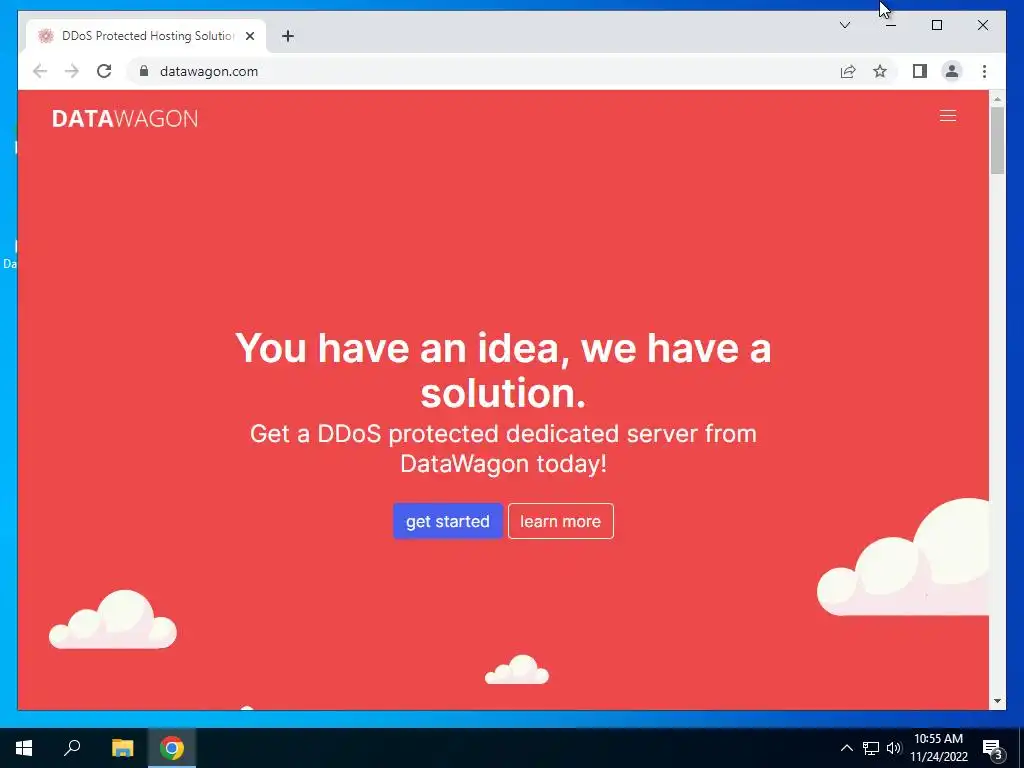The width and height of the screenshot is (1024, 768).
Task: Open the Windows Start menu
Action: (x=24, y=748)
